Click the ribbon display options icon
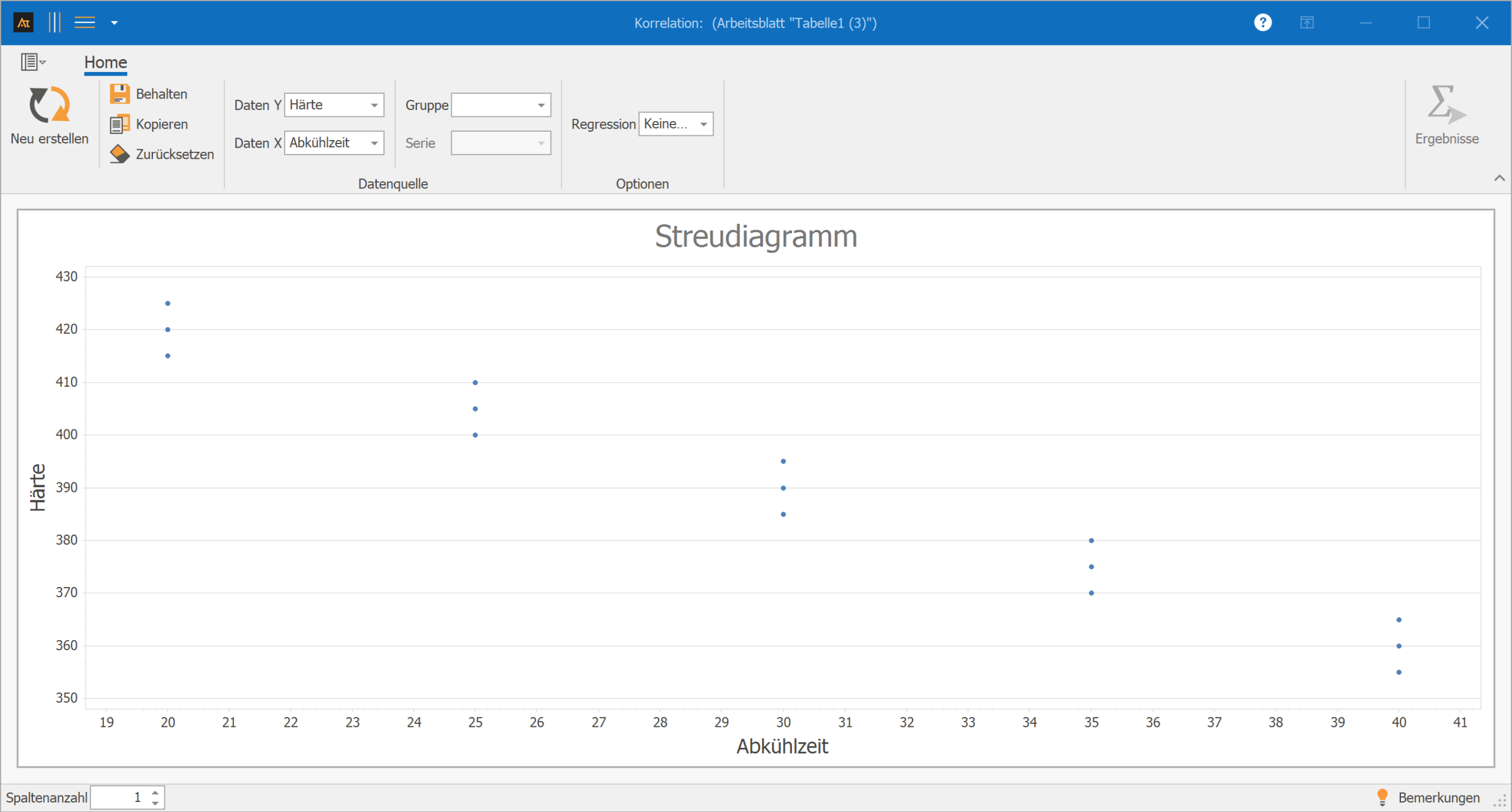This screenshot has width=1512, height=812. 1306,22
